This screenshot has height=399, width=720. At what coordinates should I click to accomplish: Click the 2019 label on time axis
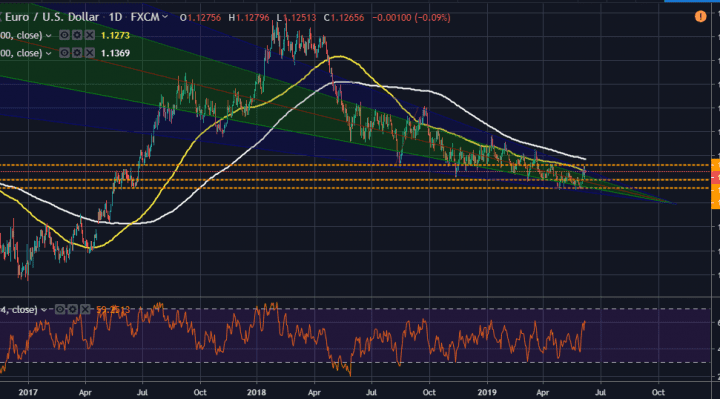click(x=487, y=393)
